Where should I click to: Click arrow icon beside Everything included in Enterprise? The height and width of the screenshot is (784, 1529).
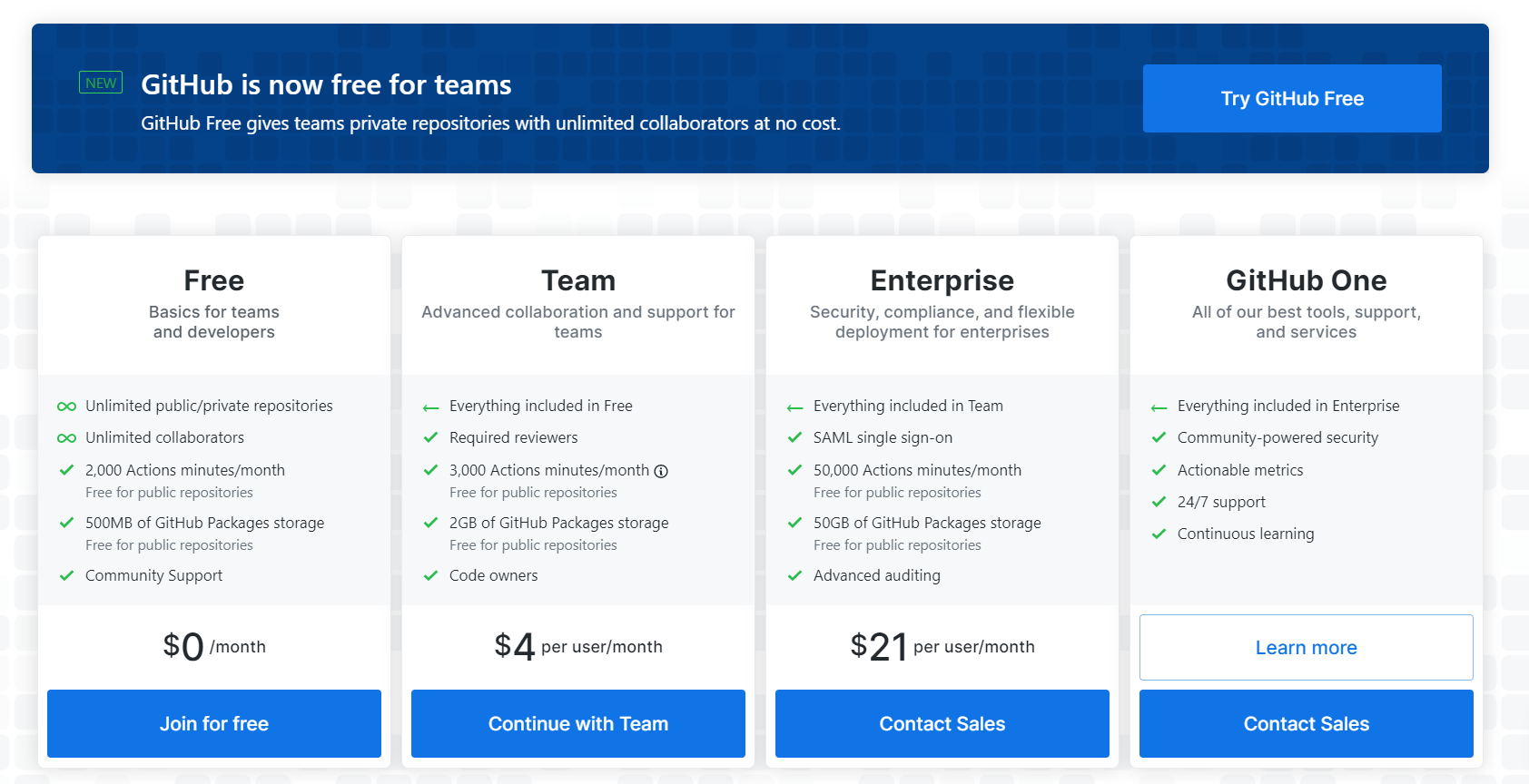coord(1159,407)
